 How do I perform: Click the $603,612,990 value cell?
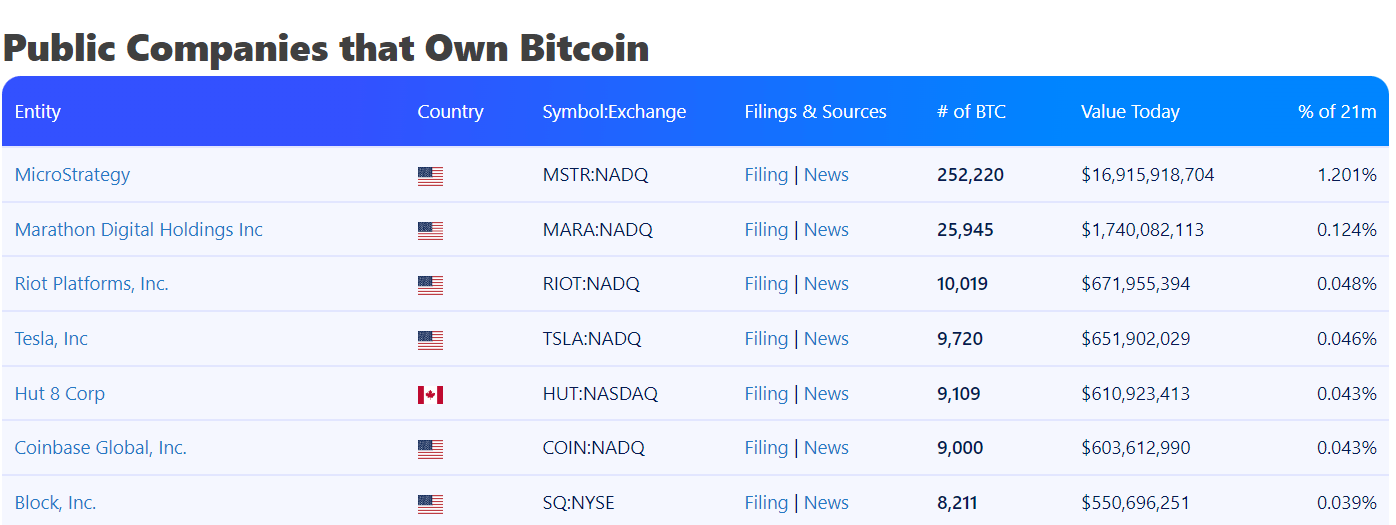(1136, 448)
